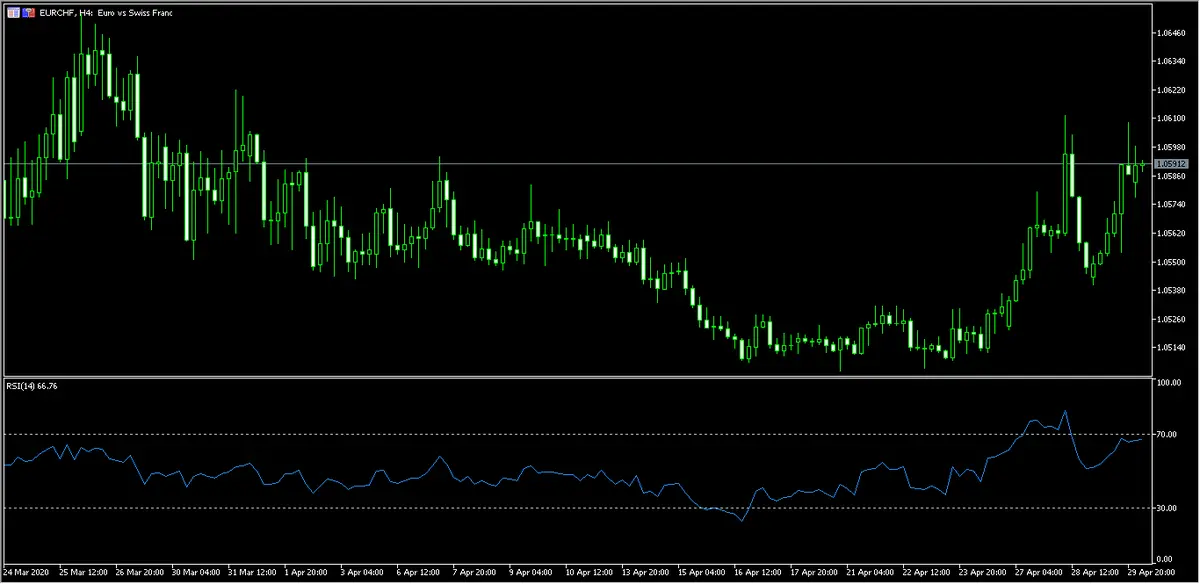Click the 1.05500 price axis label

pyautogui.click(x=1170, y=262)
